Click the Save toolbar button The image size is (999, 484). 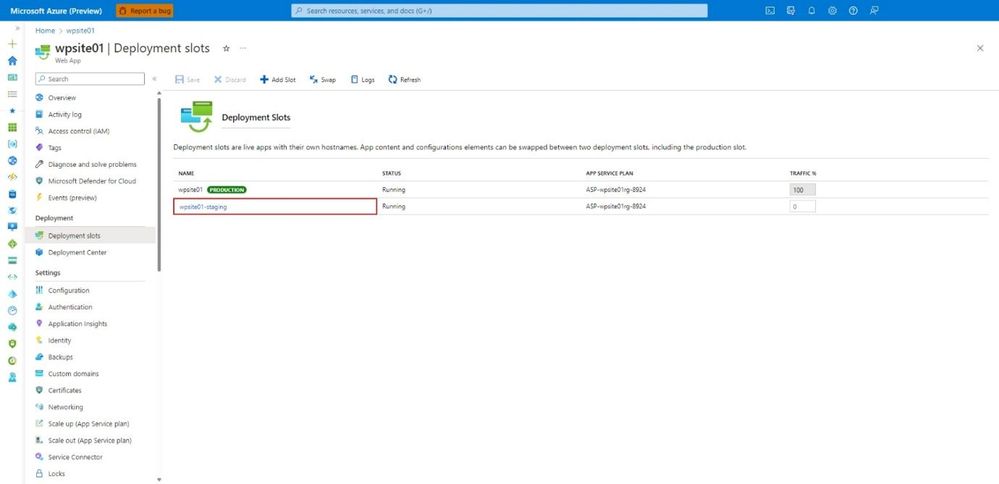point(187,80)
